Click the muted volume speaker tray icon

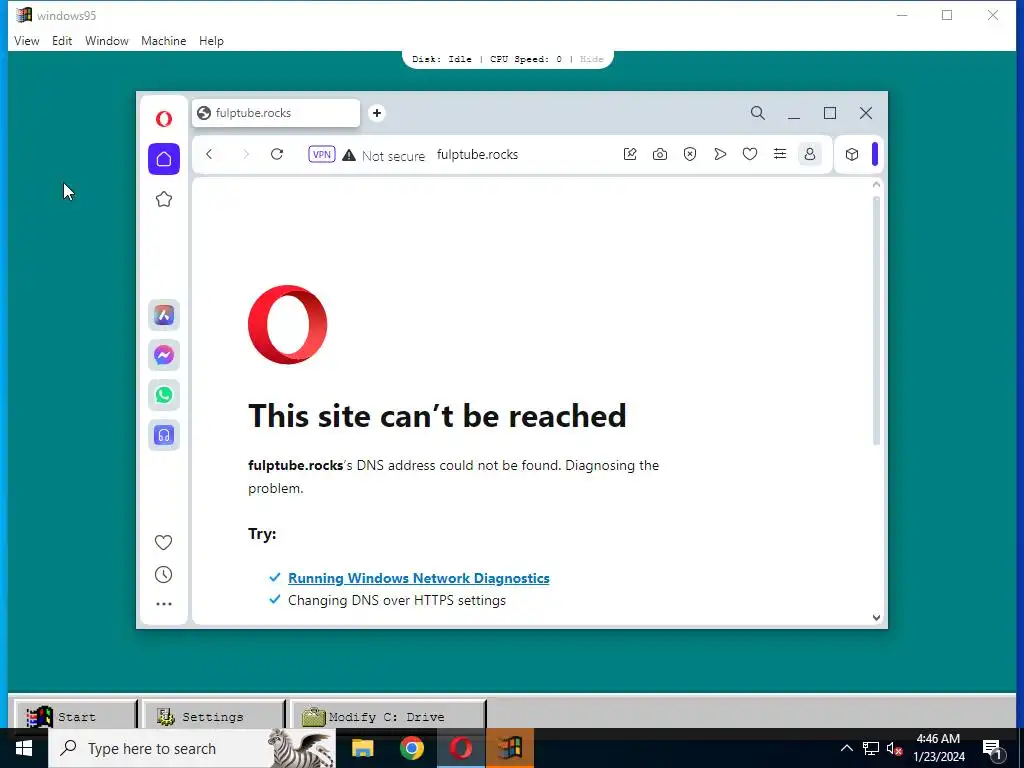(x=894, y=748)
